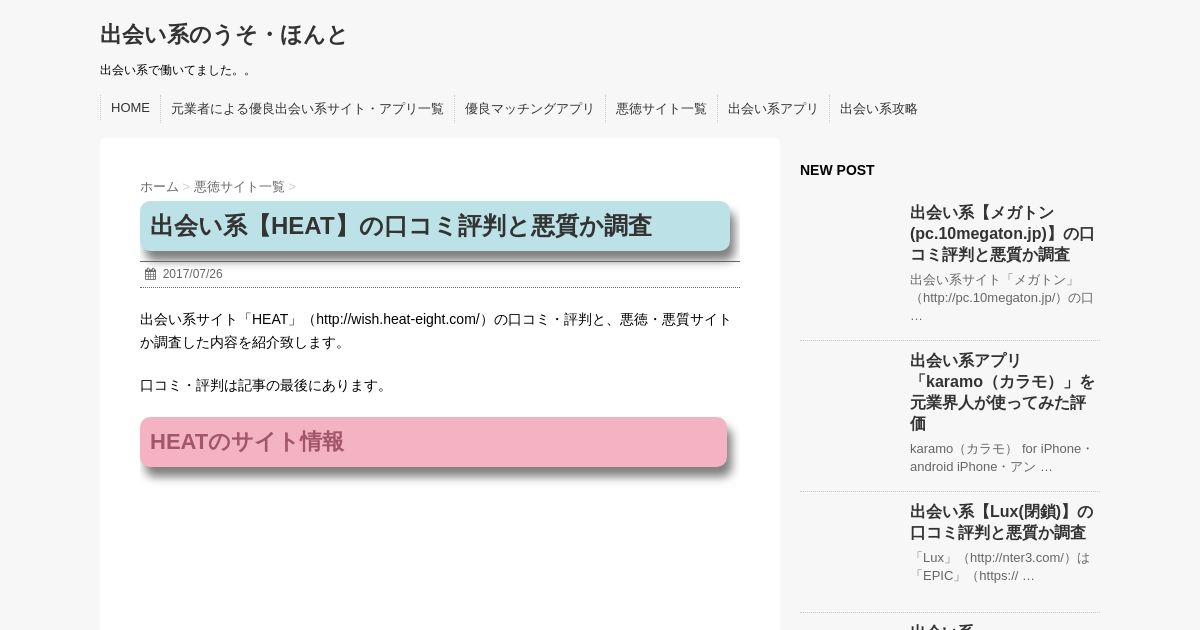Open 元業者による優良出会い系サイト・アプリ一覧 menu item
The width and height of the screenshot is (1200, 630).
coord(307,109)
